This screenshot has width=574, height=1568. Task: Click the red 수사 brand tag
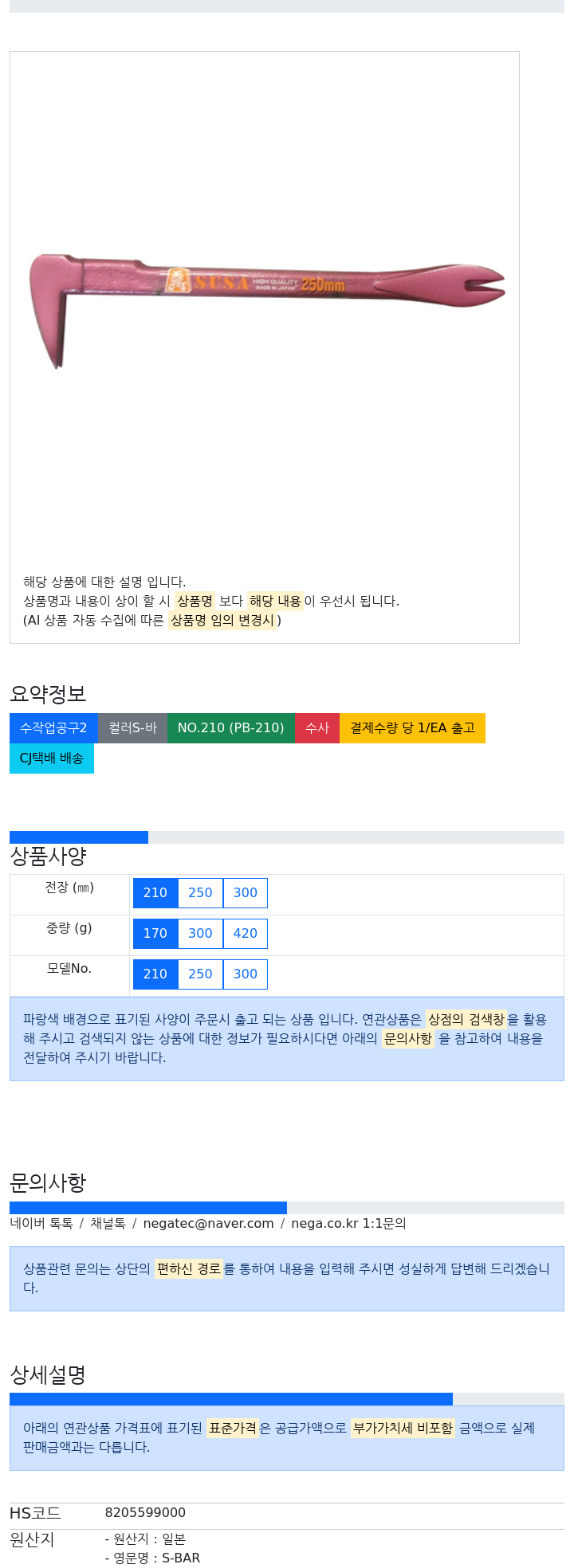click(317, 727)
